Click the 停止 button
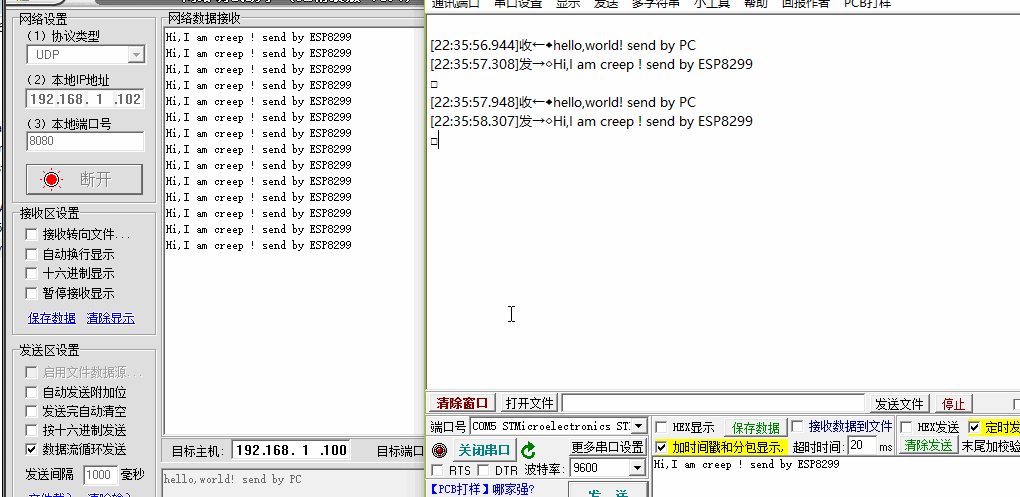Screen dimensions: 1020x497 pos(953,403)
